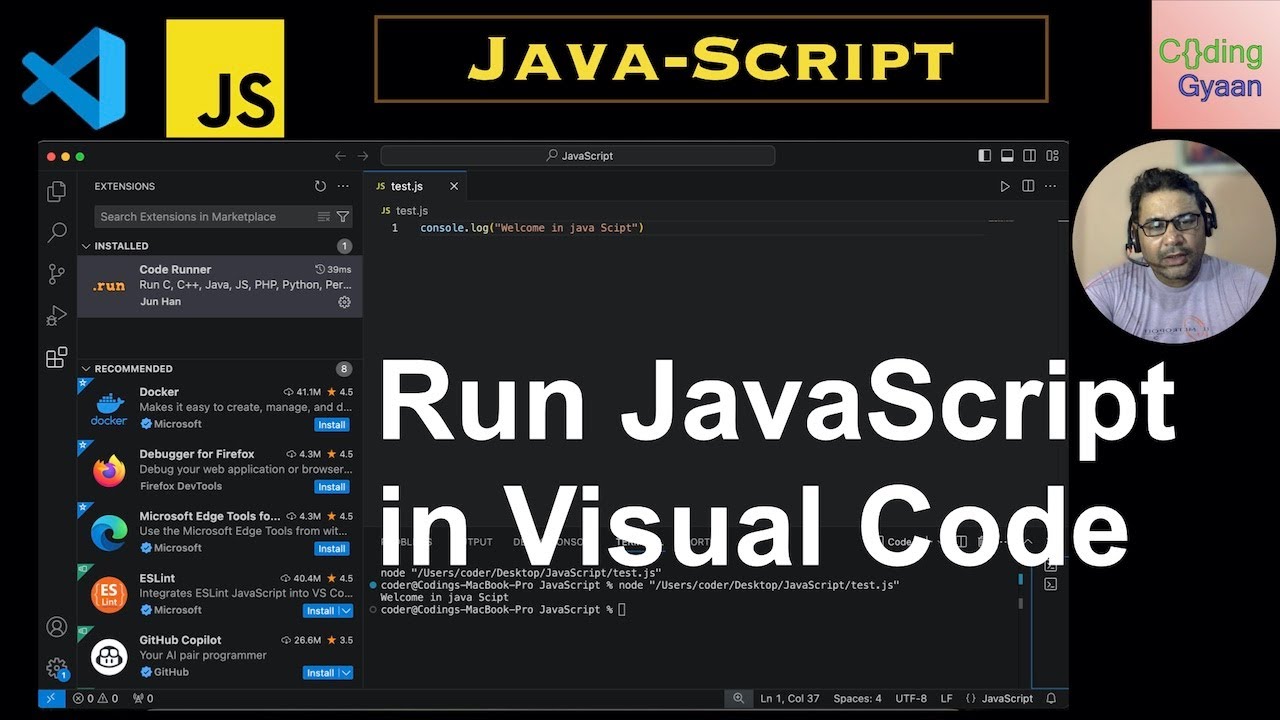
Task: Open the filter extensions funnel
Action: coord(343,216)
